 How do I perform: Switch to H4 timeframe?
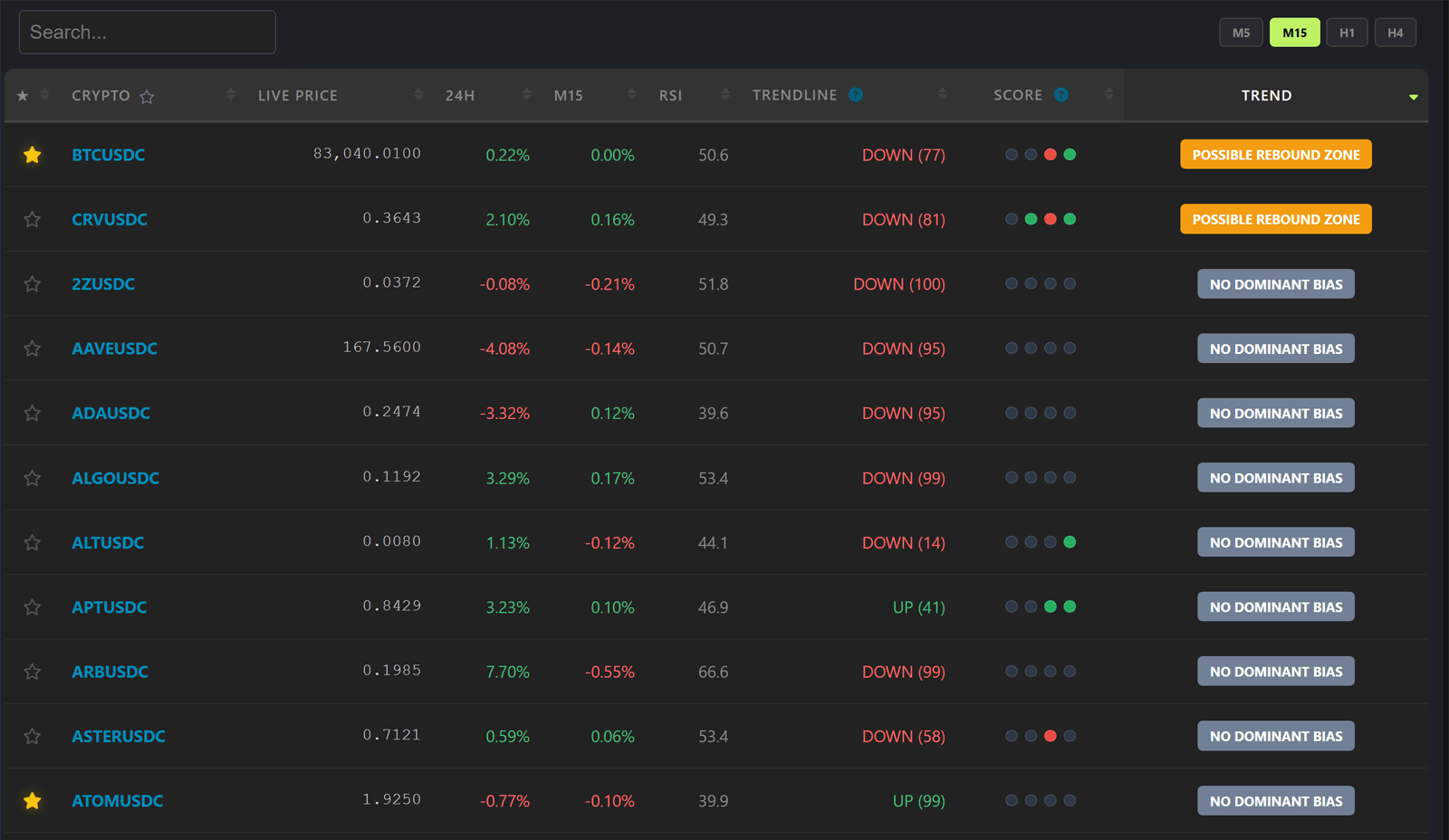pyautogui.click(x=1396, y=33)
